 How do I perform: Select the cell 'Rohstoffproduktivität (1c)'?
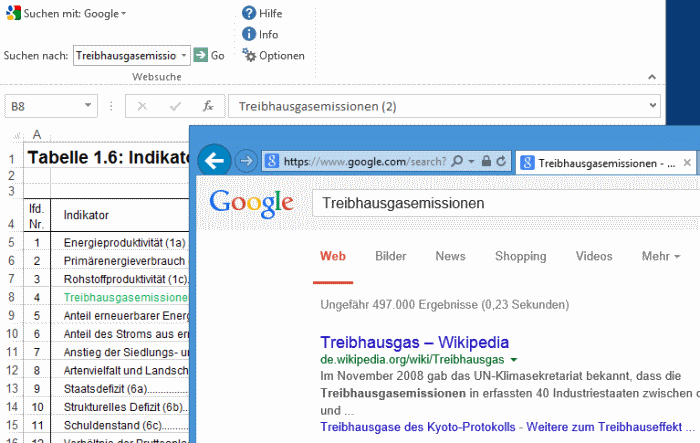(x=125, y=279)
